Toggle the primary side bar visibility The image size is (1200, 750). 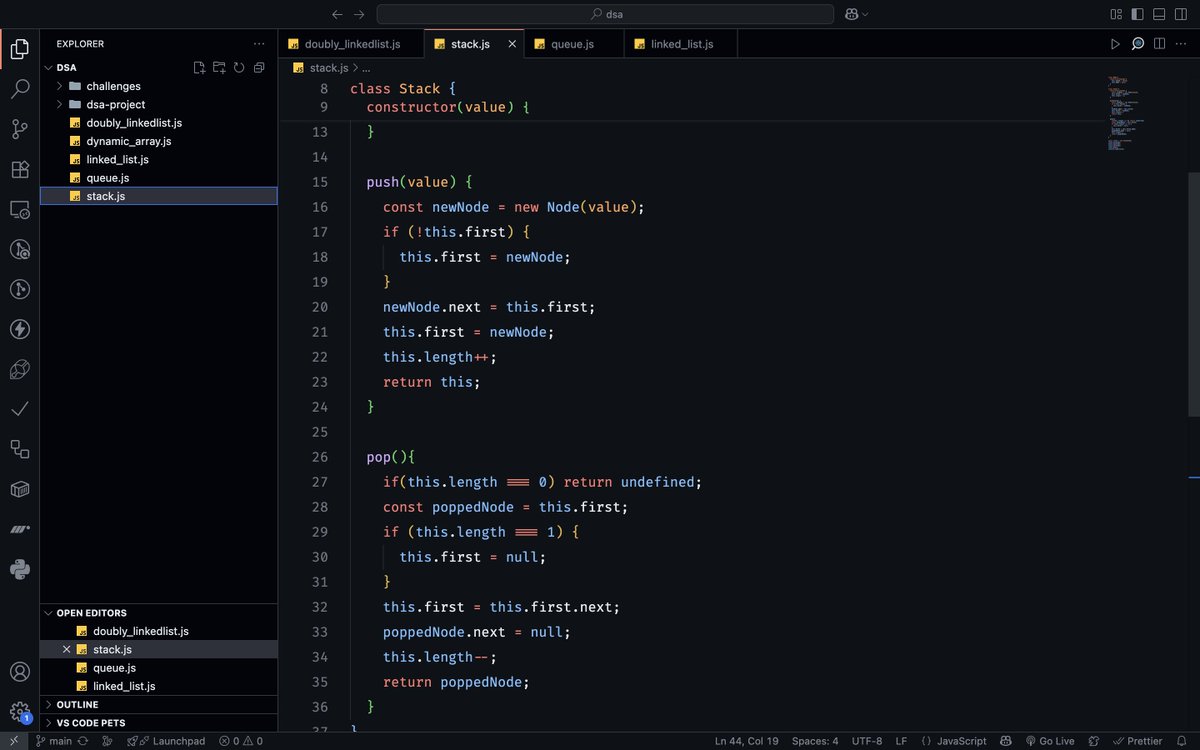1137,14
